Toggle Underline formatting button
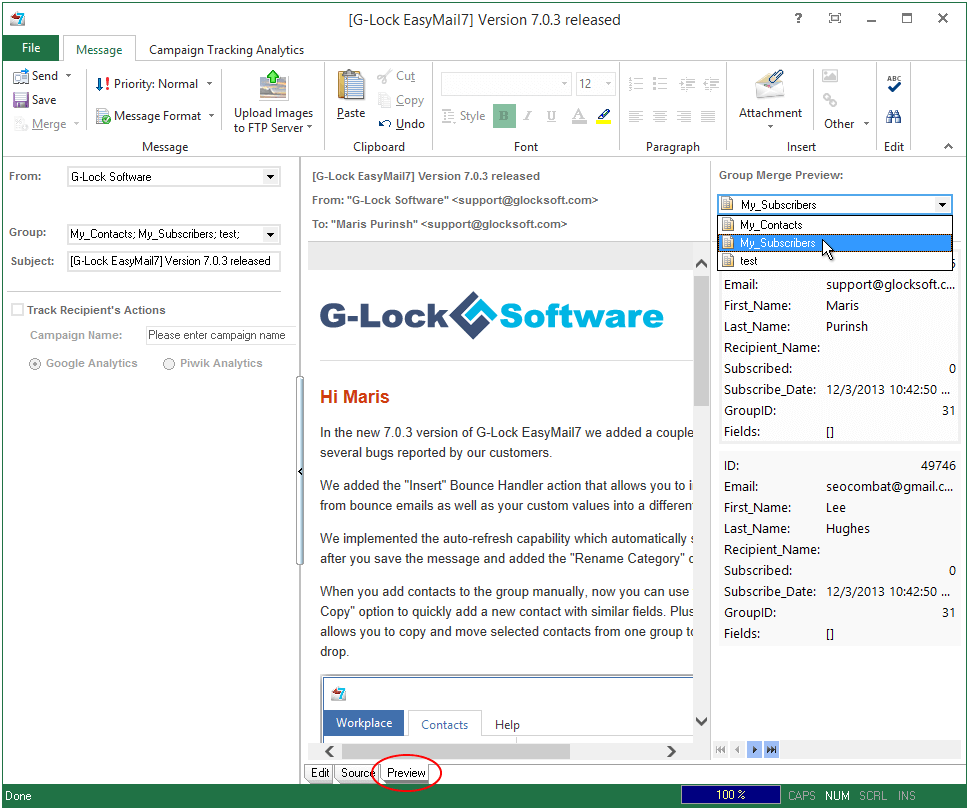The width and height of the screenshot is (969, 810). click(551, 116)
